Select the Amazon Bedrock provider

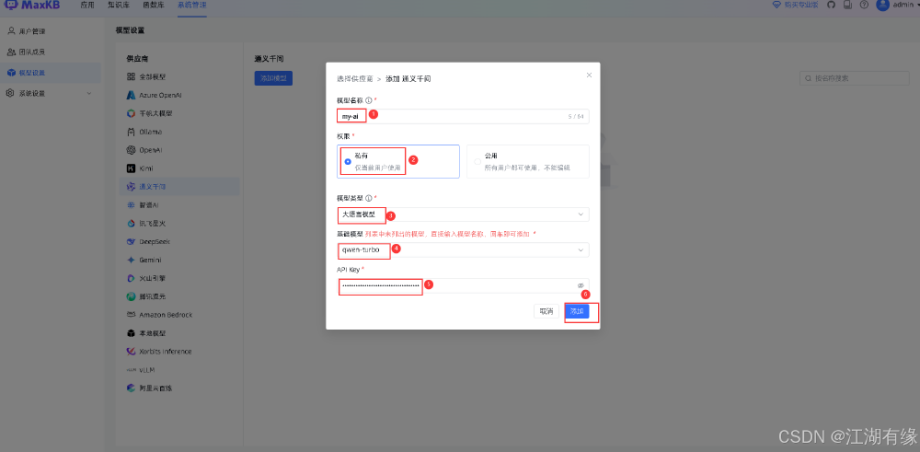[x=180, y=315]
